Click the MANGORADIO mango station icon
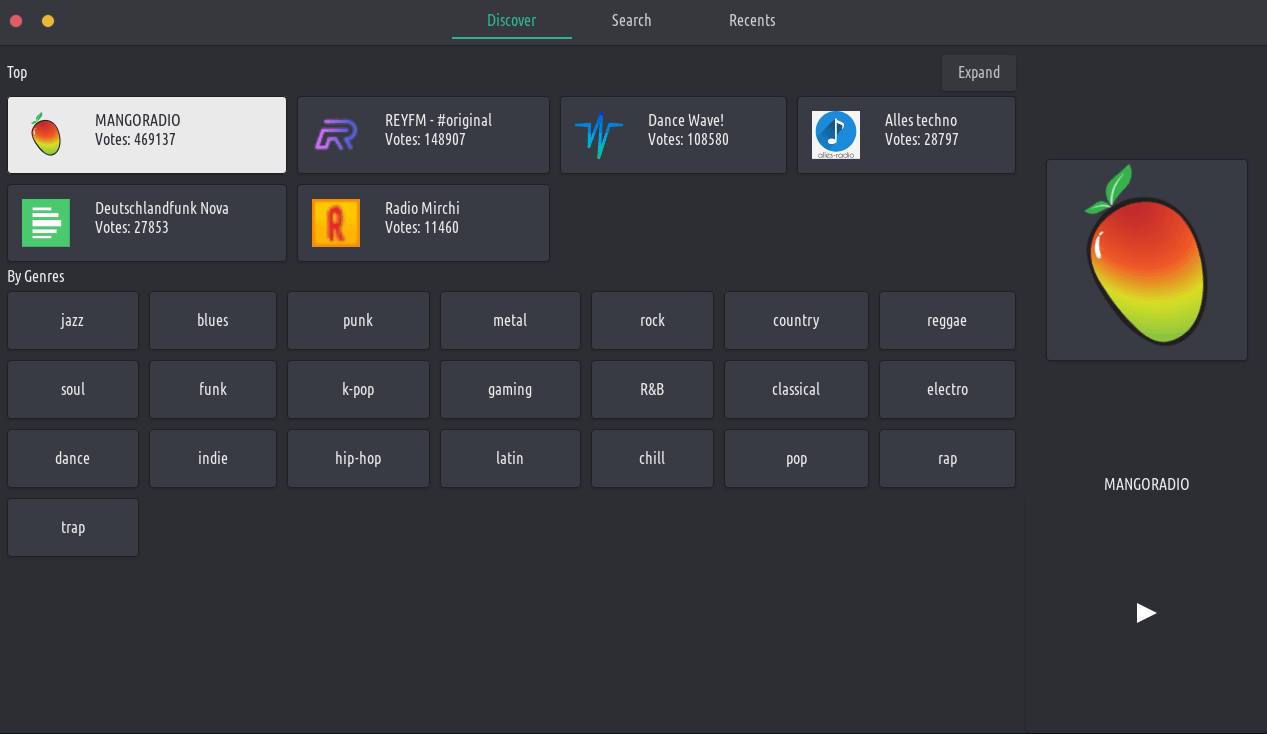This screenshot has height=734, width=1267. coord(46,135)
